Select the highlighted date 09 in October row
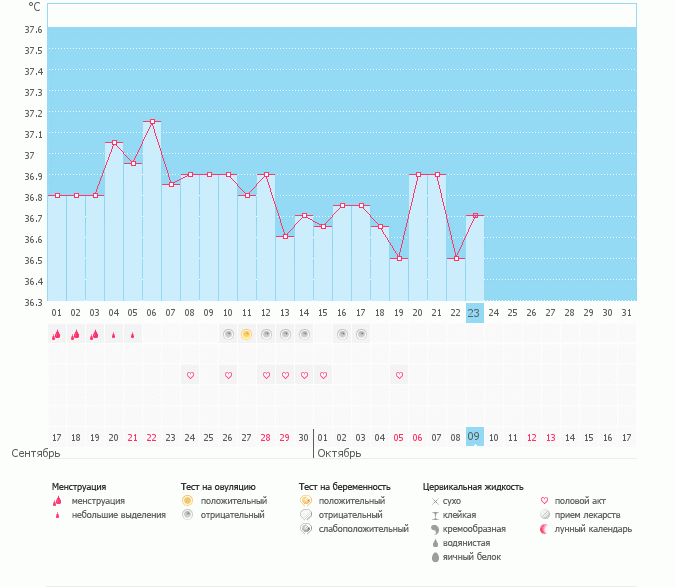This screenshot has height=587, width=675. tap(475, 437)
